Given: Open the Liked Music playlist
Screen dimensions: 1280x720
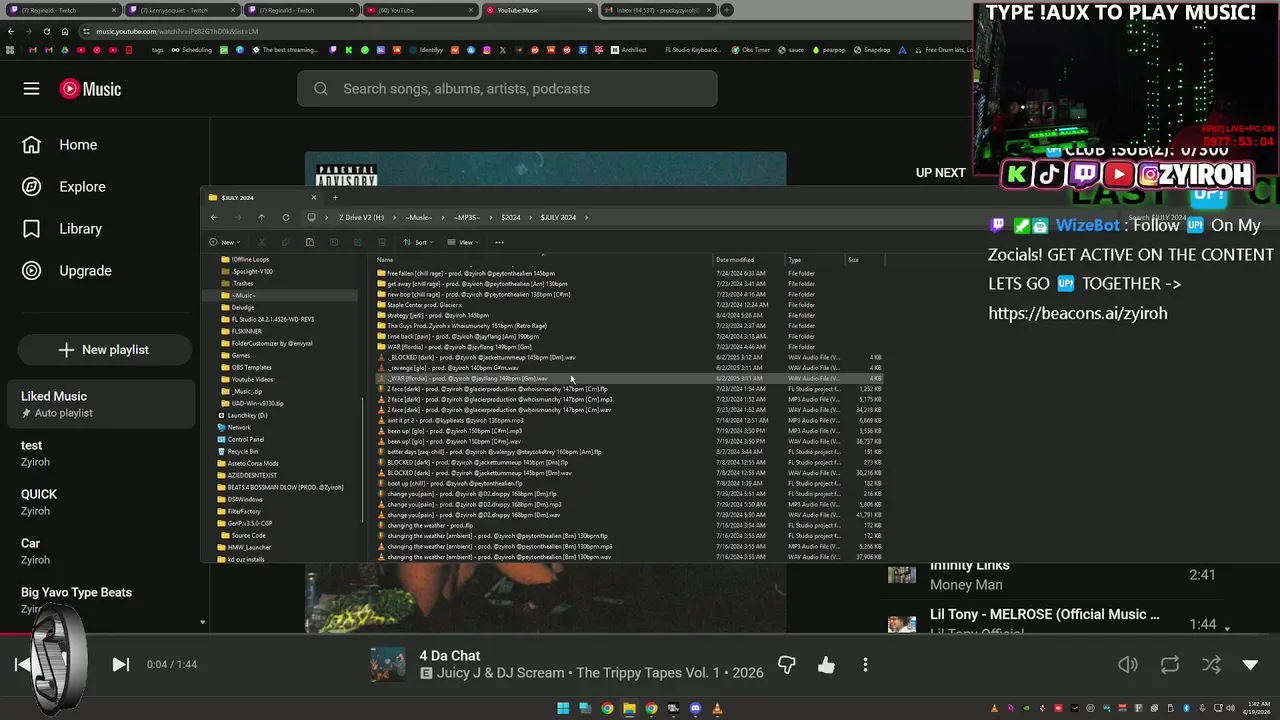Looking at the screenshot, I should pyautogui.click(x=100, y=404).
